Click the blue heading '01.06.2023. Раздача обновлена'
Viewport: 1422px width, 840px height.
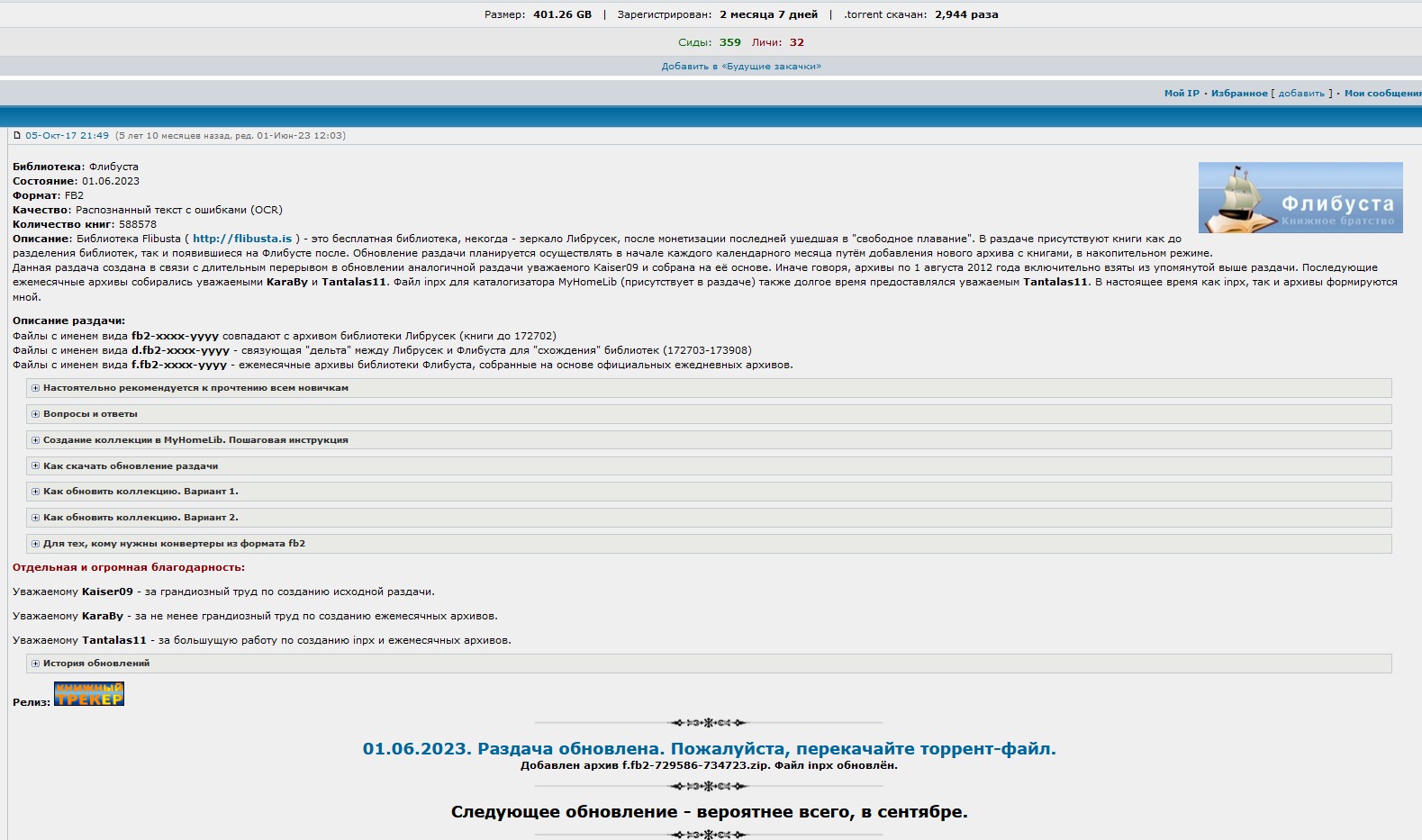pos(710,749)
